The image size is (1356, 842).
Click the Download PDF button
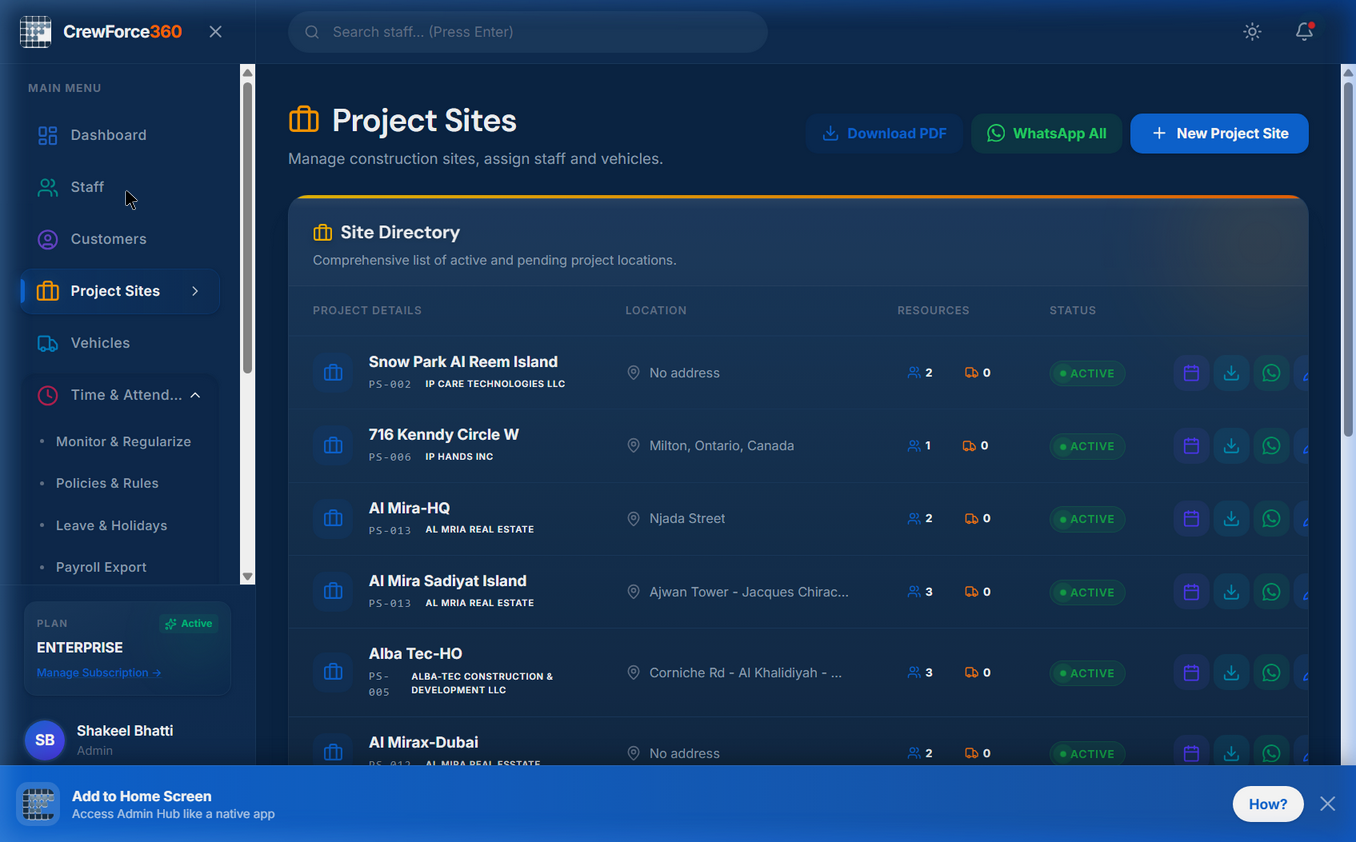[884, 133]
